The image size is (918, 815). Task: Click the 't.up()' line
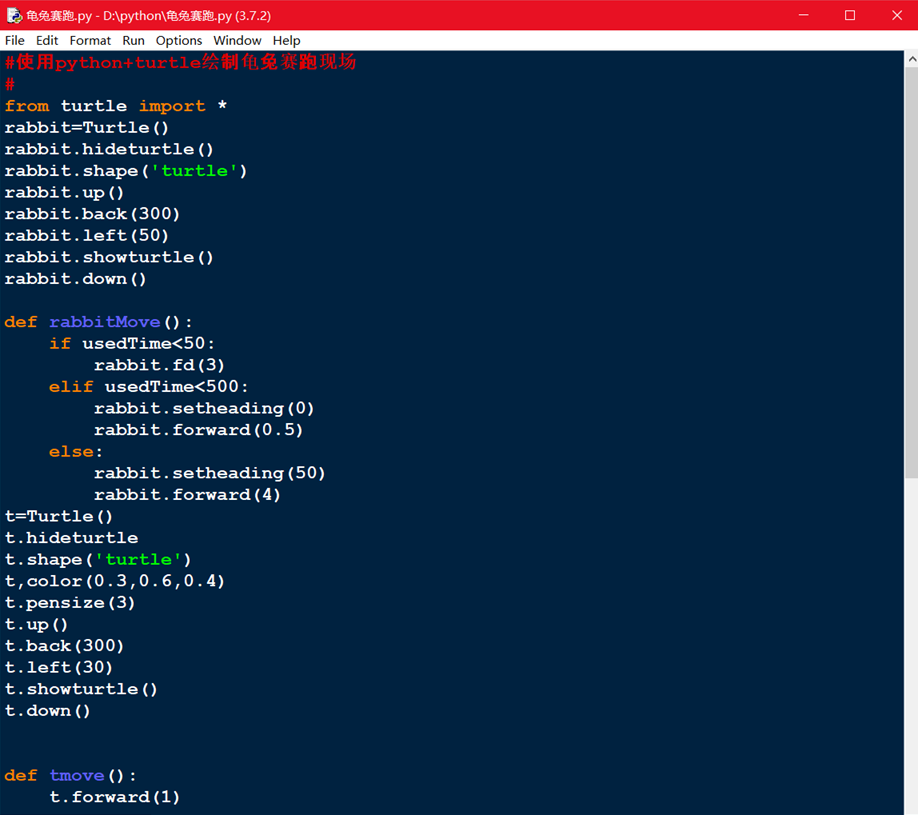click(36, 625)
